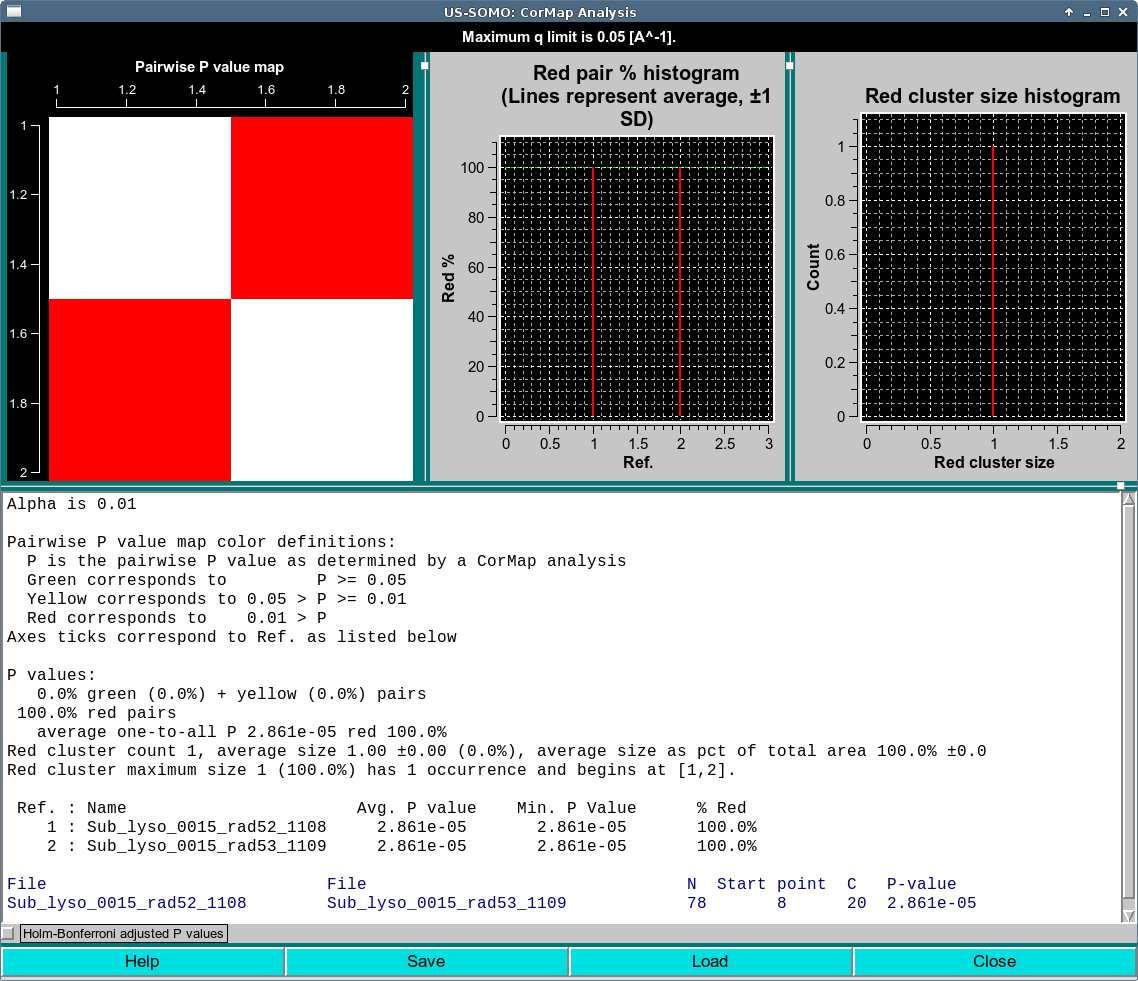Open the window menu icon in title bar
The image size is (1138, 981).
(12, 12)
